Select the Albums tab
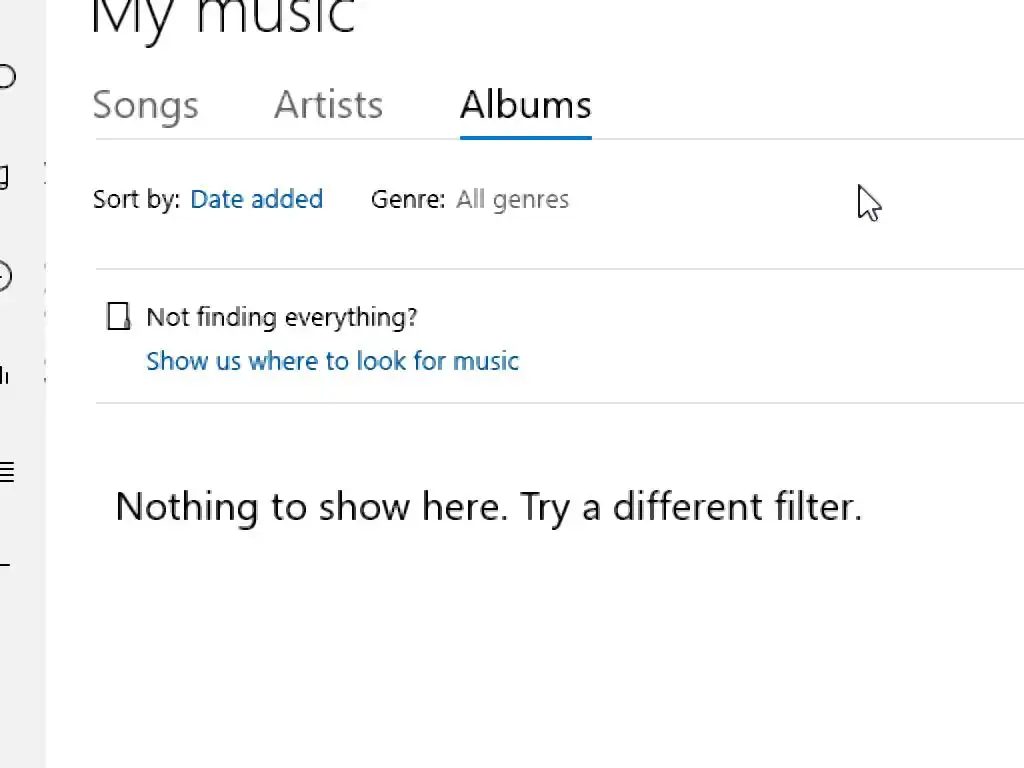Viewport: 1024px width, 768px height. click(x=526, y=105)
